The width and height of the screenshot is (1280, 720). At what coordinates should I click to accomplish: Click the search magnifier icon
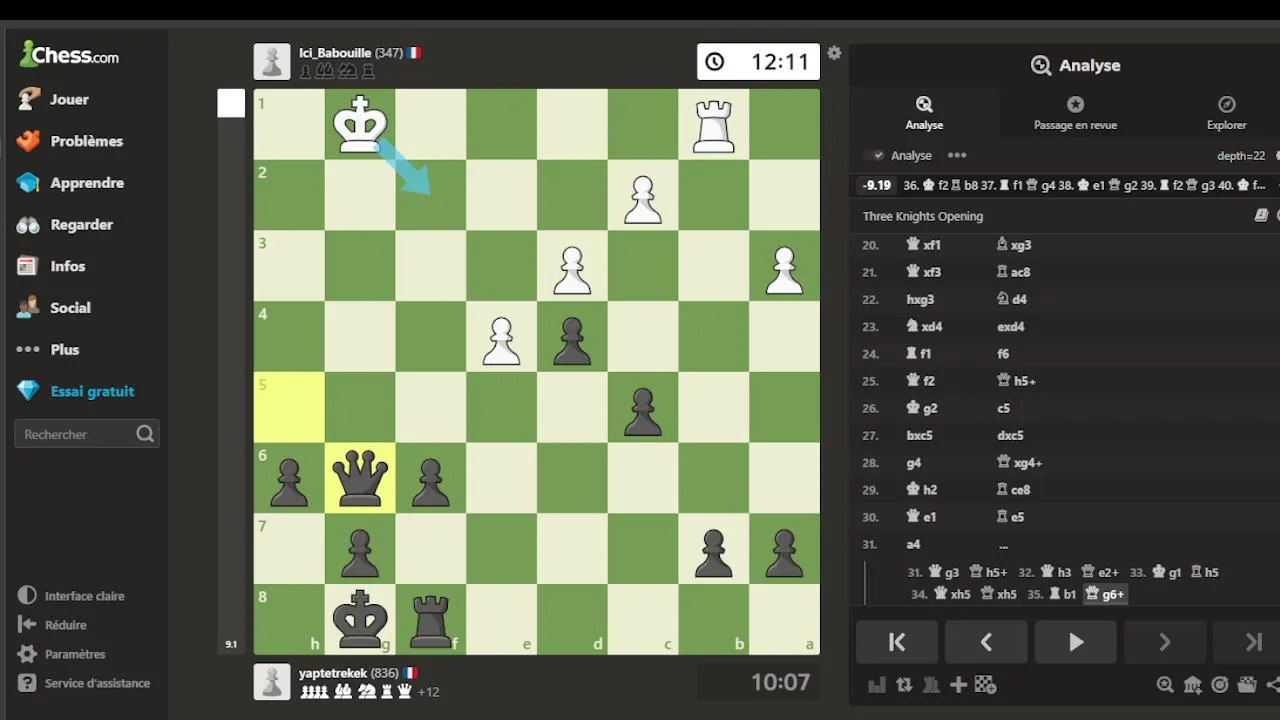[x=145, y=434]
